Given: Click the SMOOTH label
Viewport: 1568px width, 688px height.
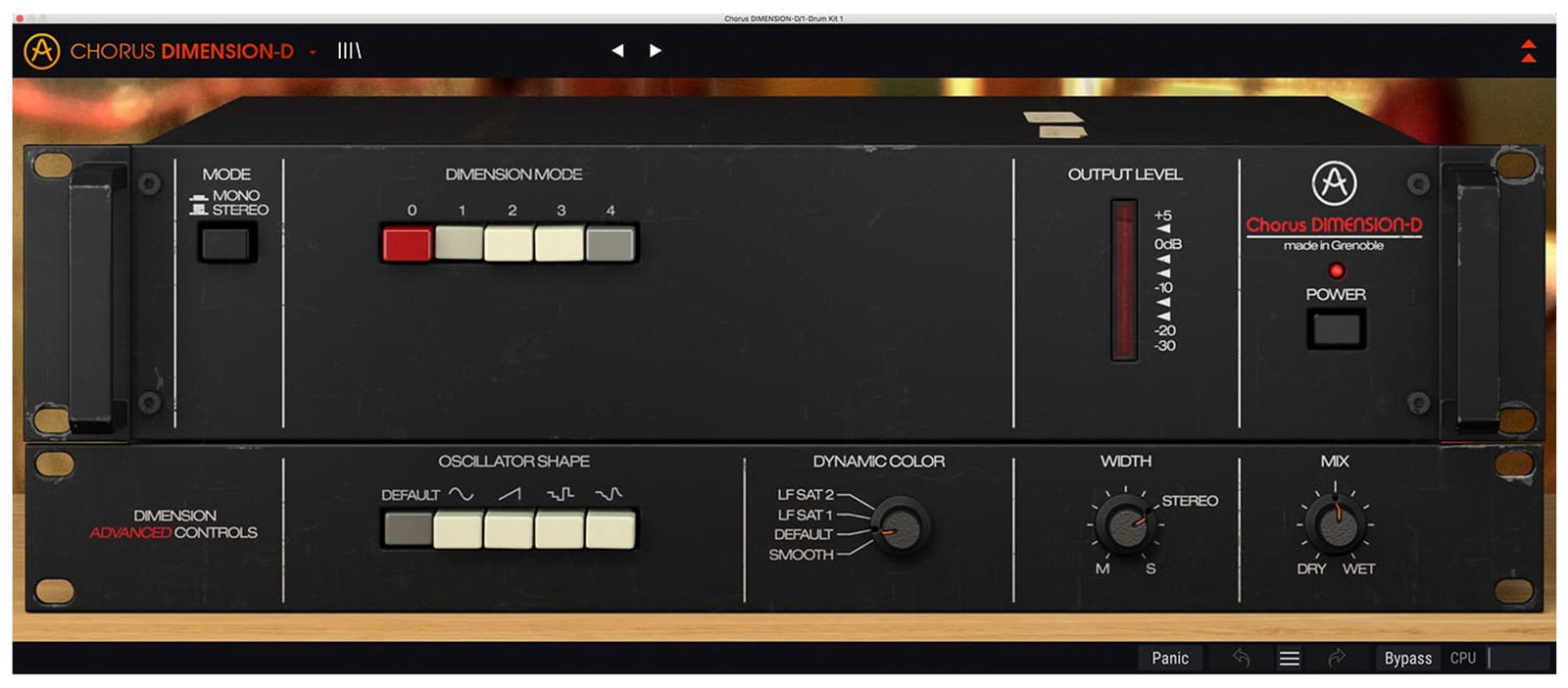Looking at the screenshot, I should [802, 555].
